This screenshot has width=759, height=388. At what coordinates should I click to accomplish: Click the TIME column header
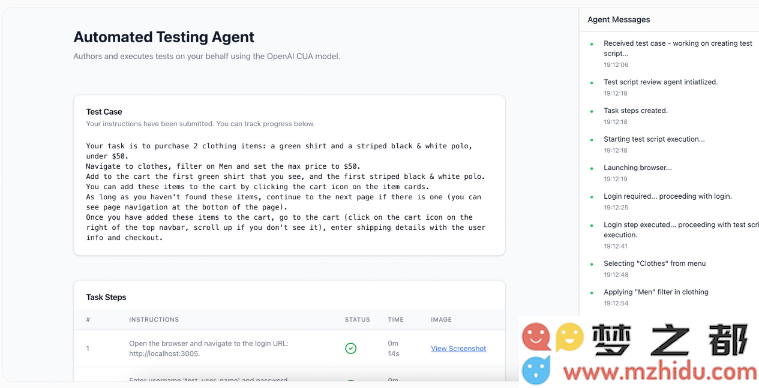pos(396,320)
